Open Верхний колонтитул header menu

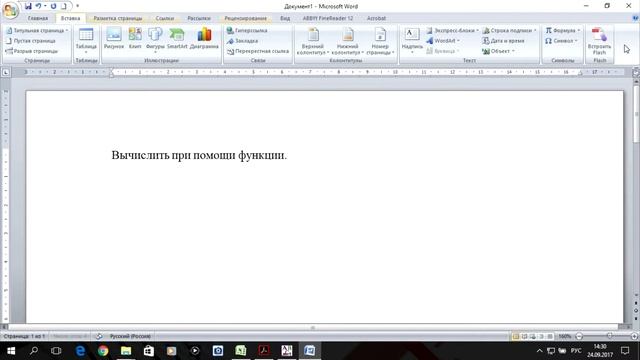(313, 41)
